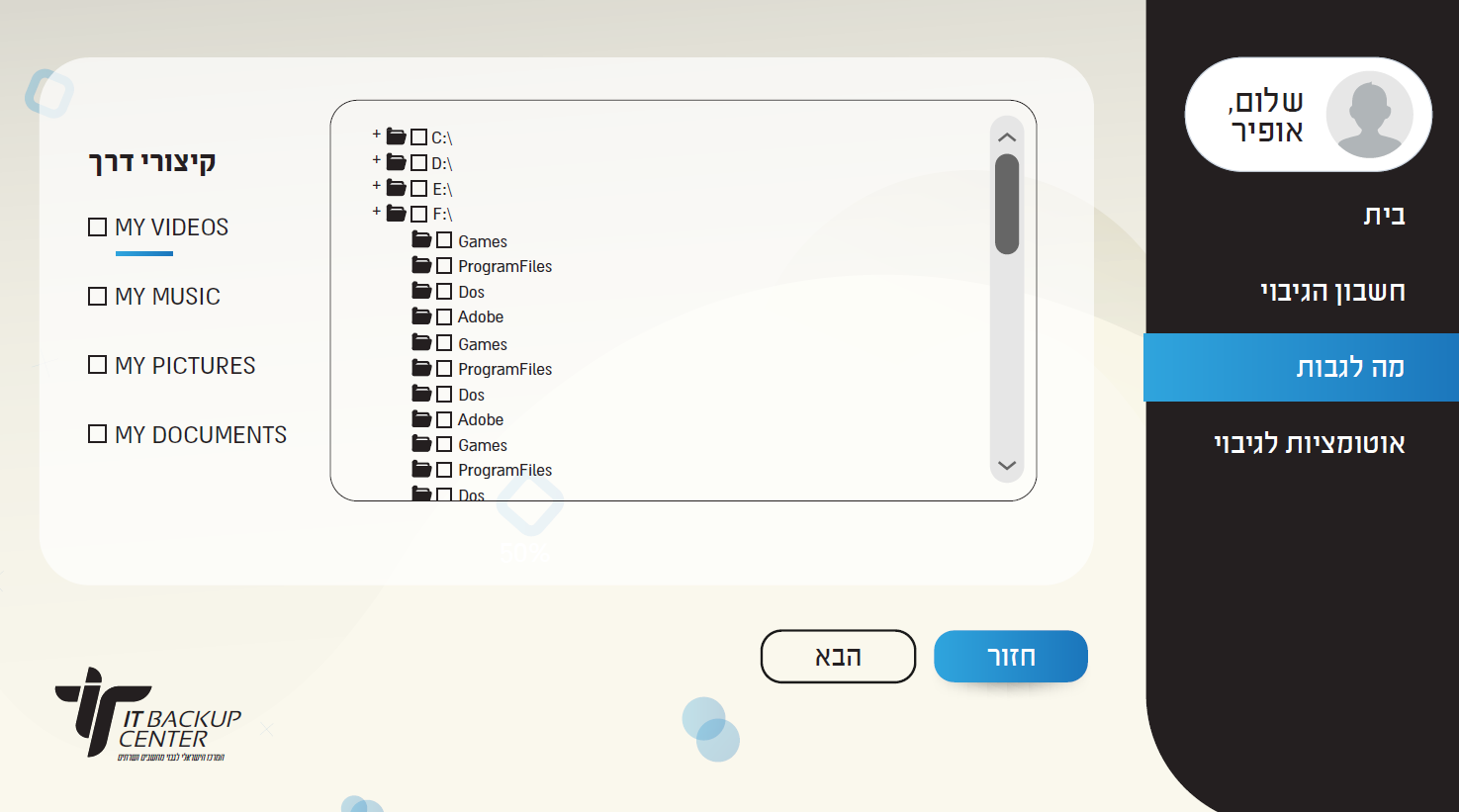
Task: Click the E:\ drive folder icon
Action: click(396, 188)
